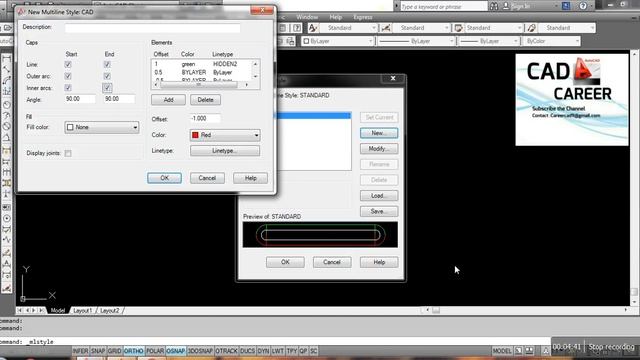This screenshot has height=360, width=640.
Task: Open the Fill color dropdown
Action: (x=102, y=127)
